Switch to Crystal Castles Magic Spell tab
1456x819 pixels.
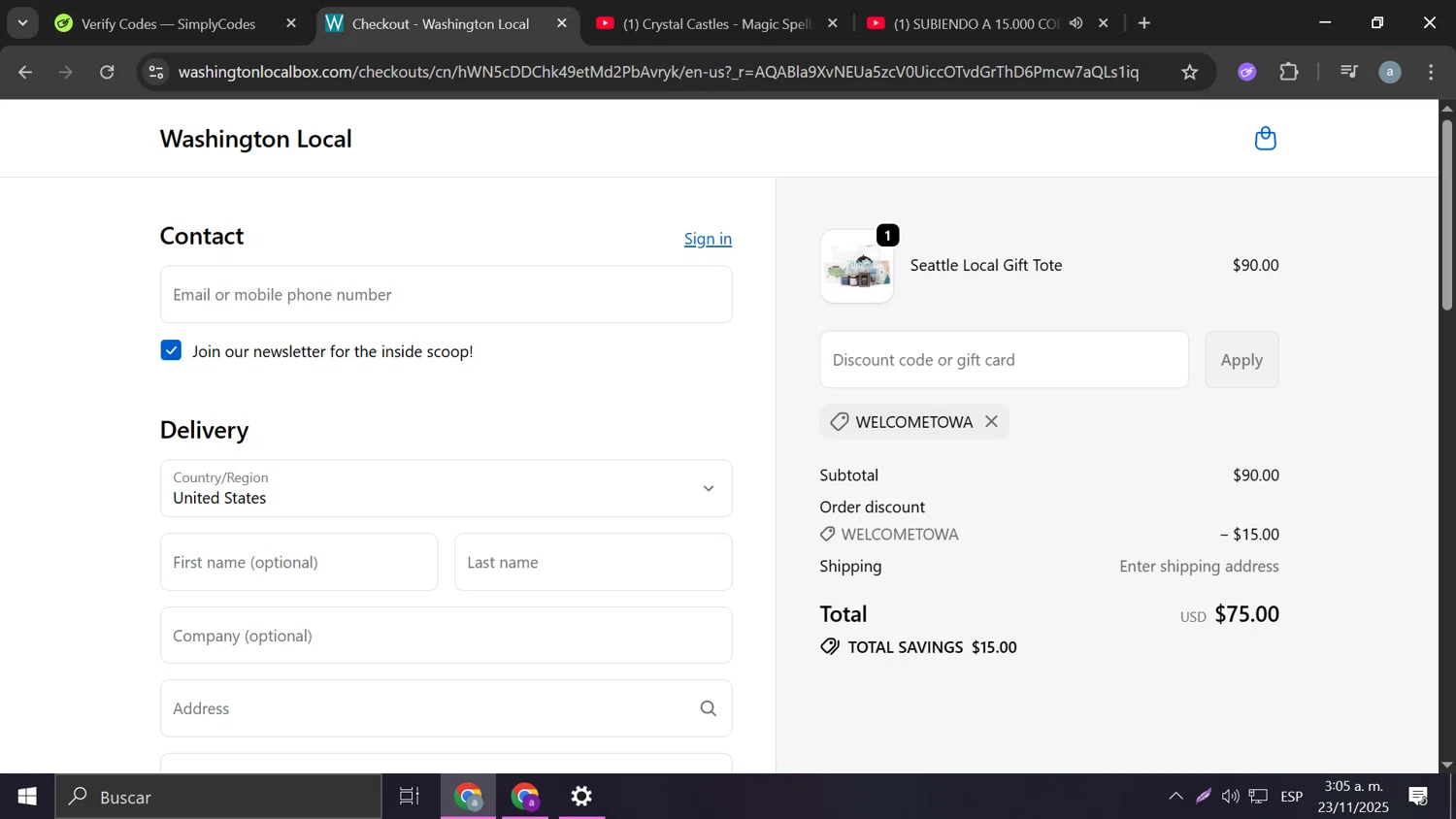[716, 23]
